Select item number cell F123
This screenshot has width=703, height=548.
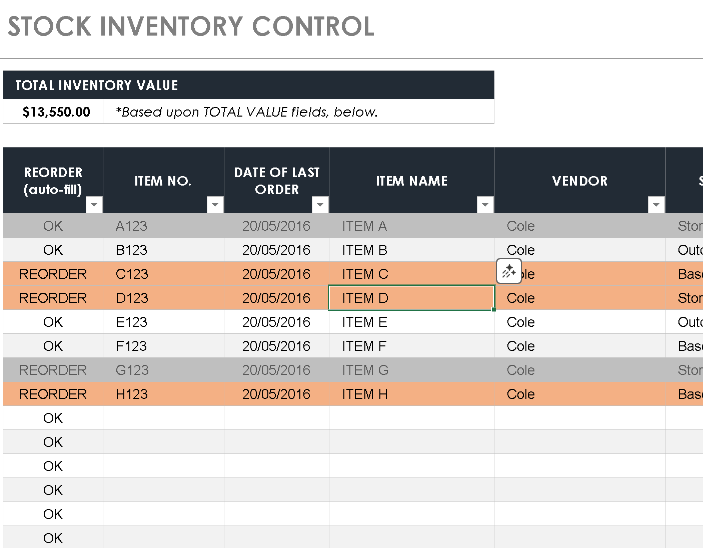164,346
